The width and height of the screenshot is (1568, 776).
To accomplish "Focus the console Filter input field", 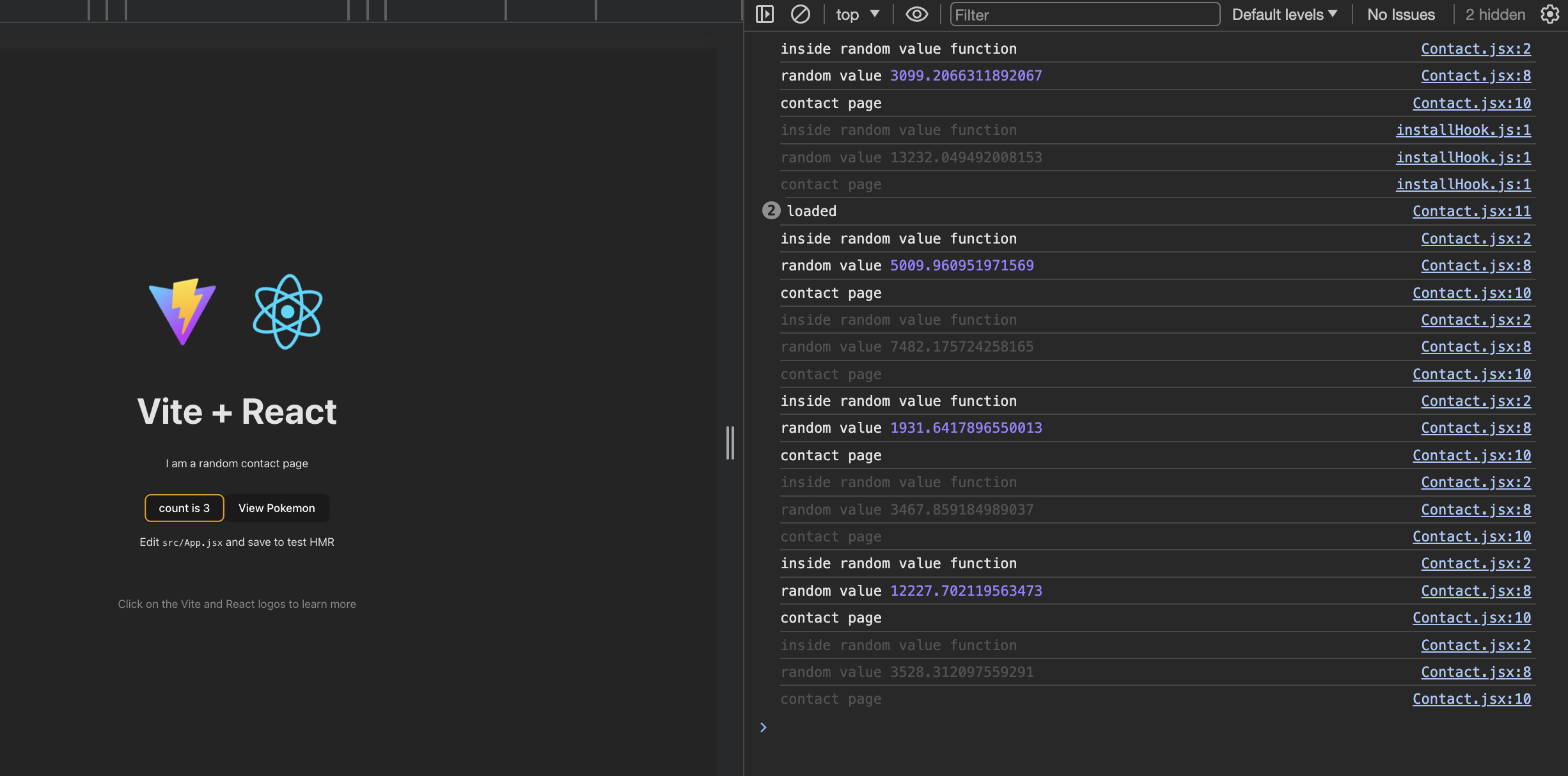I will [1085, 14].
